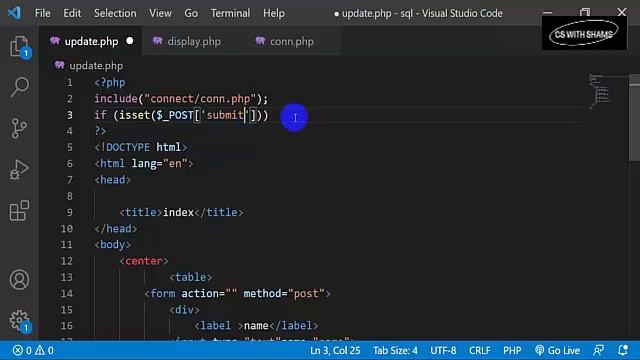Open the Accounts menu icon

pos(19,280)
